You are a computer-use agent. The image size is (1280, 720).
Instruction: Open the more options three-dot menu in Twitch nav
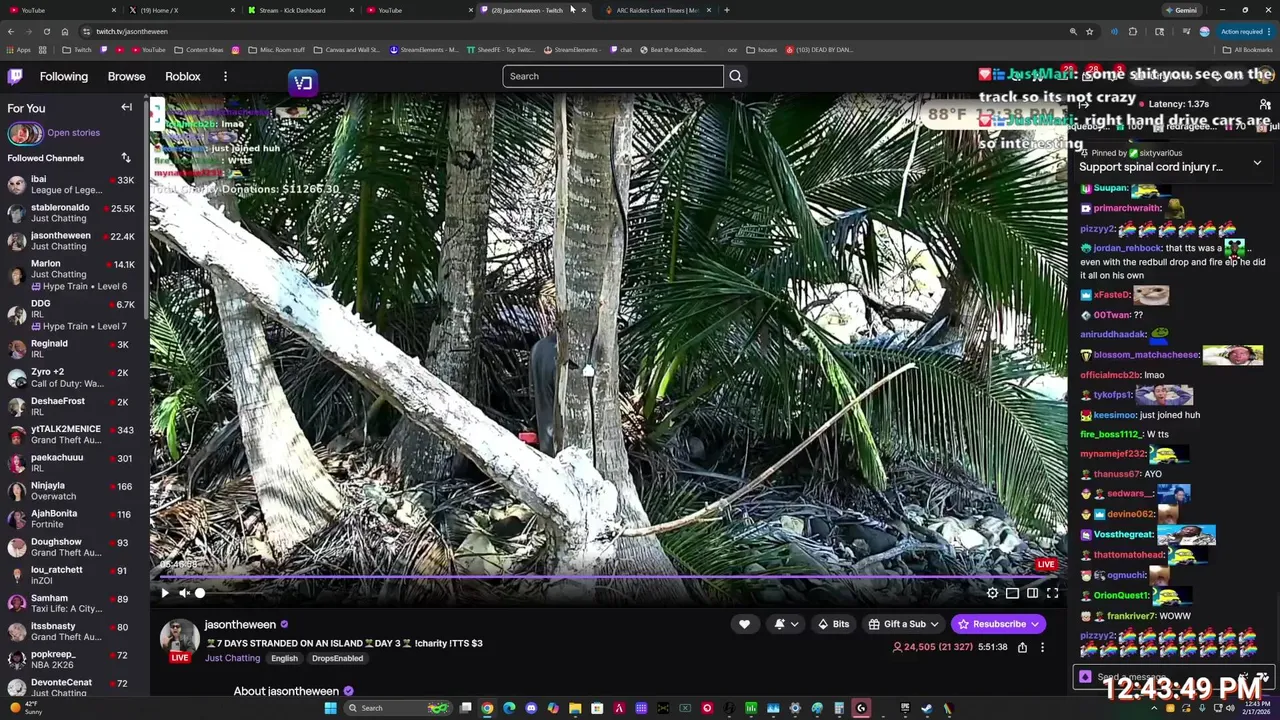click(x=225, y=76)
